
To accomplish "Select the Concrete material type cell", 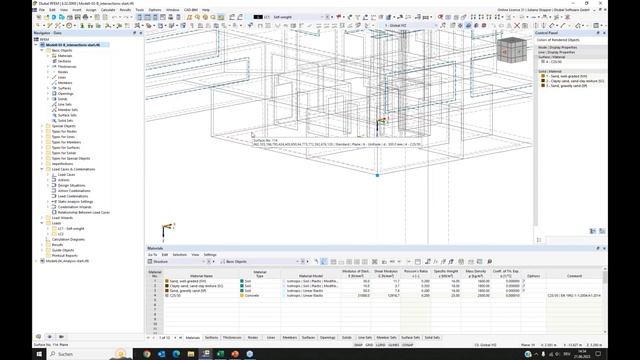I will click(x=260, y=296).
